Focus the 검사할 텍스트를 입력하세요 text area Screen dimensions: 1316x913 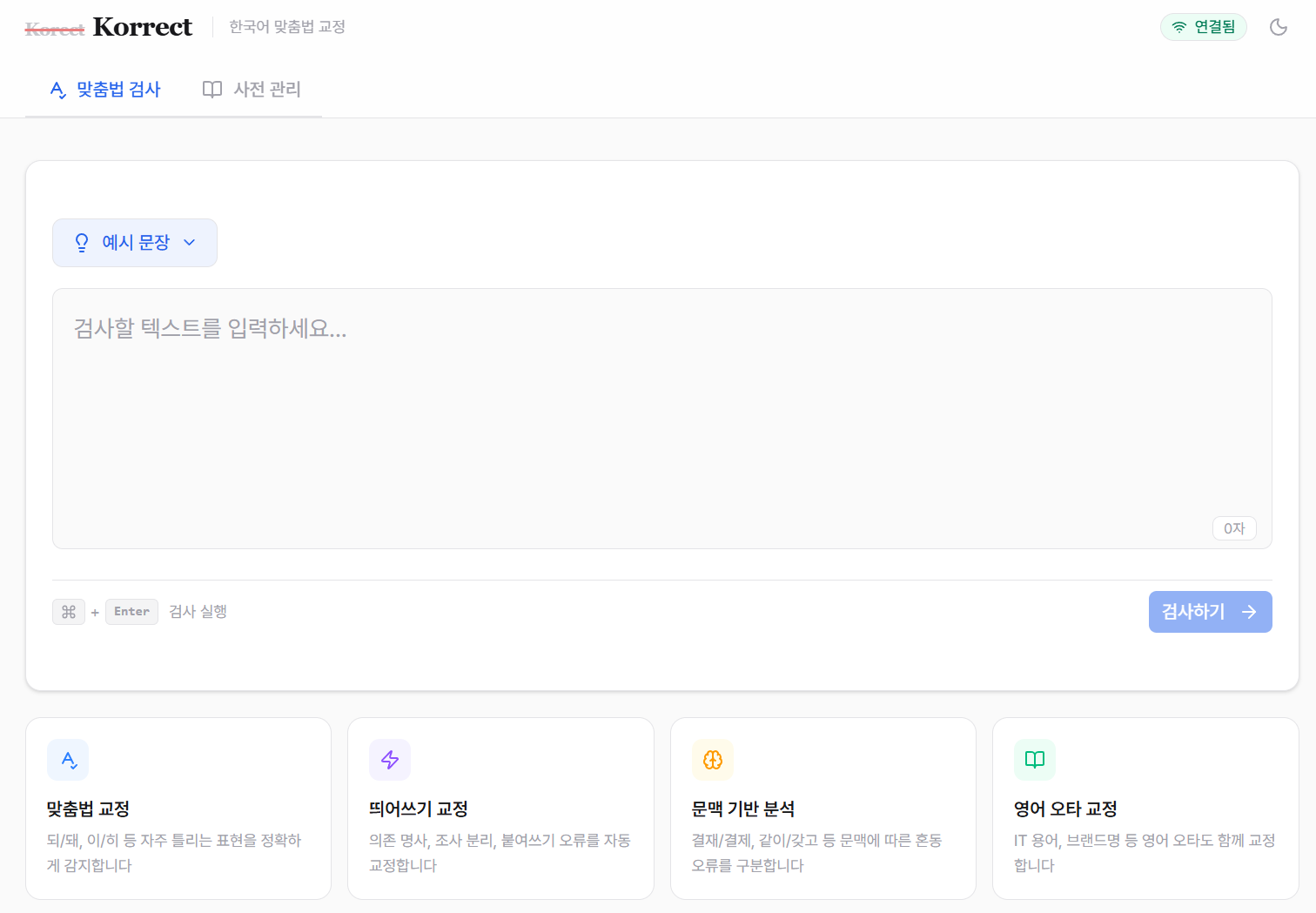661,418
